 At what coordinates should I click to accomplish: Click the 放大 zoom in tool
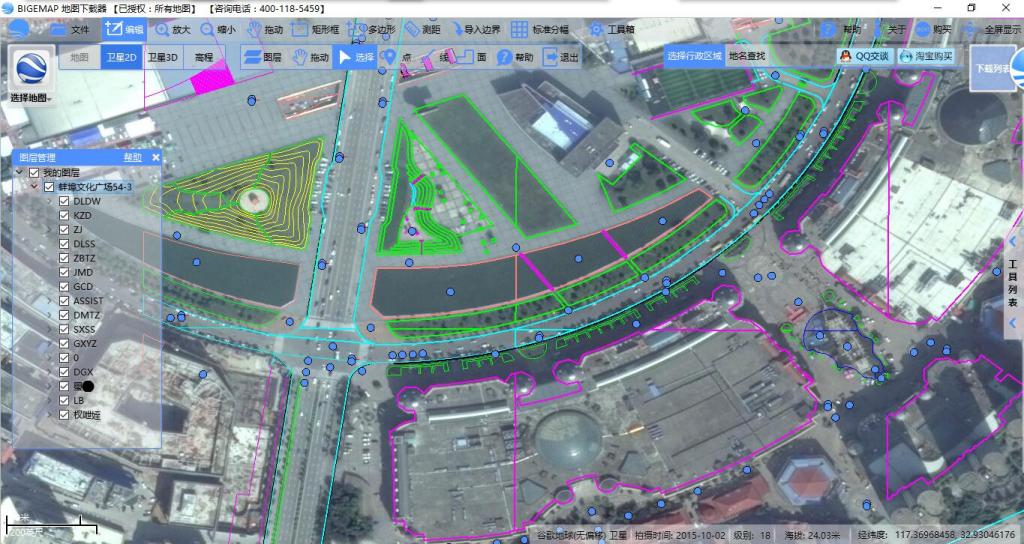[x=173, y=29]
